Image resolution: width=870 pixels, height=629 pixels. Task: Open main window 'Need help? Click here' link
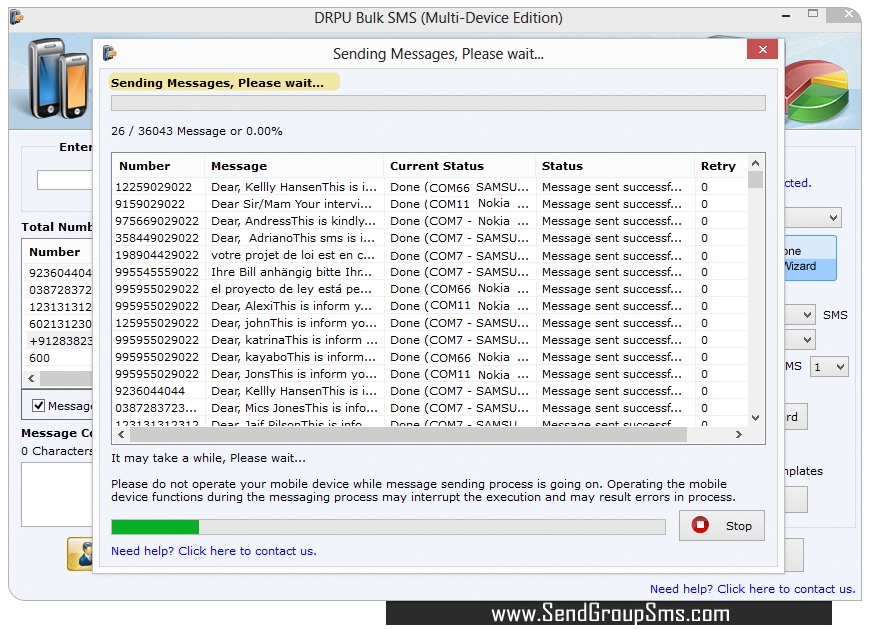pyautogui.click(x=752, y=589)
